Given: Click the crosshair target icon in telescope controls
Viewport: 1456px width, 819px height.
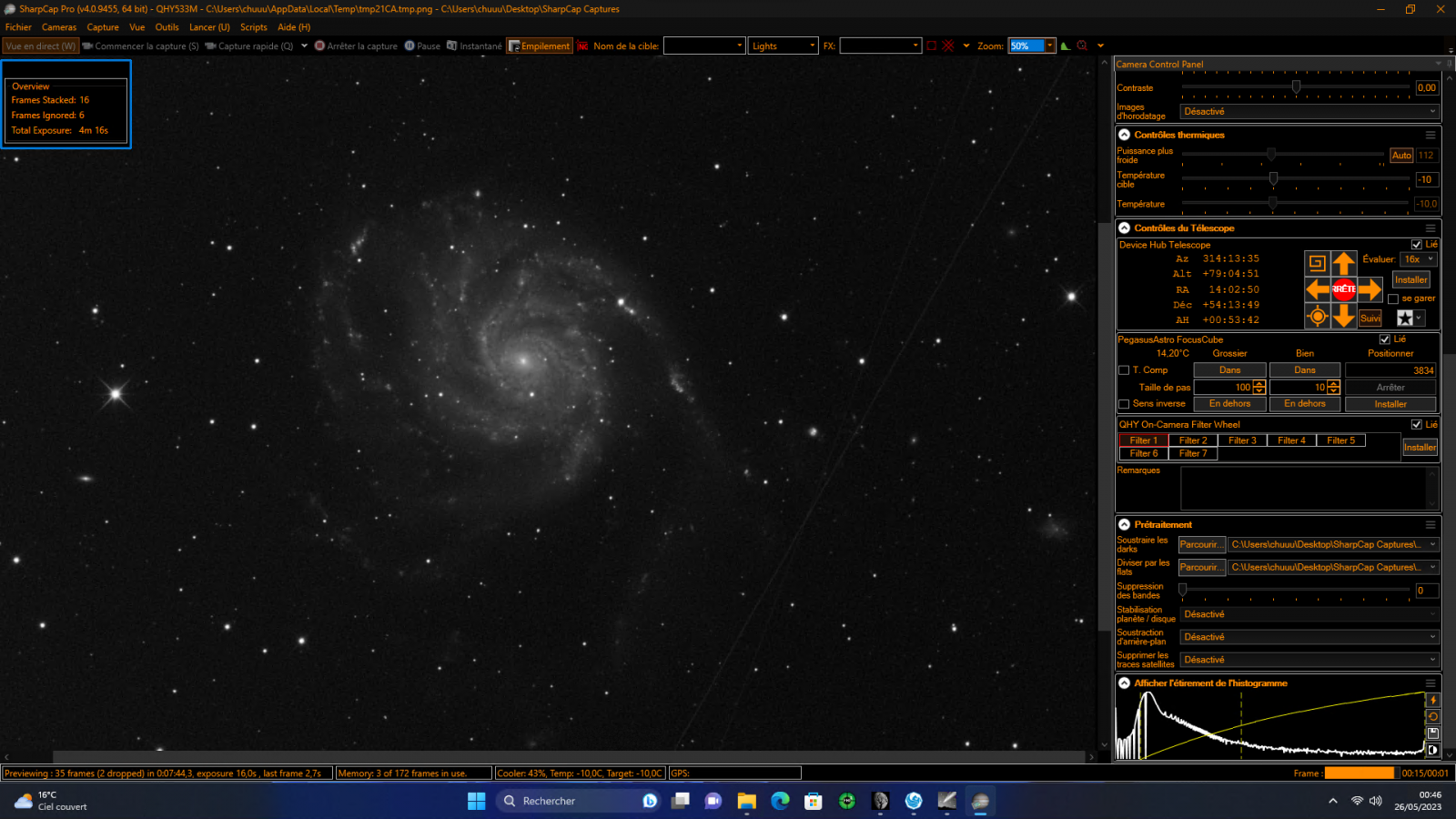Looking at the screenshot, I should [1317, 317].
